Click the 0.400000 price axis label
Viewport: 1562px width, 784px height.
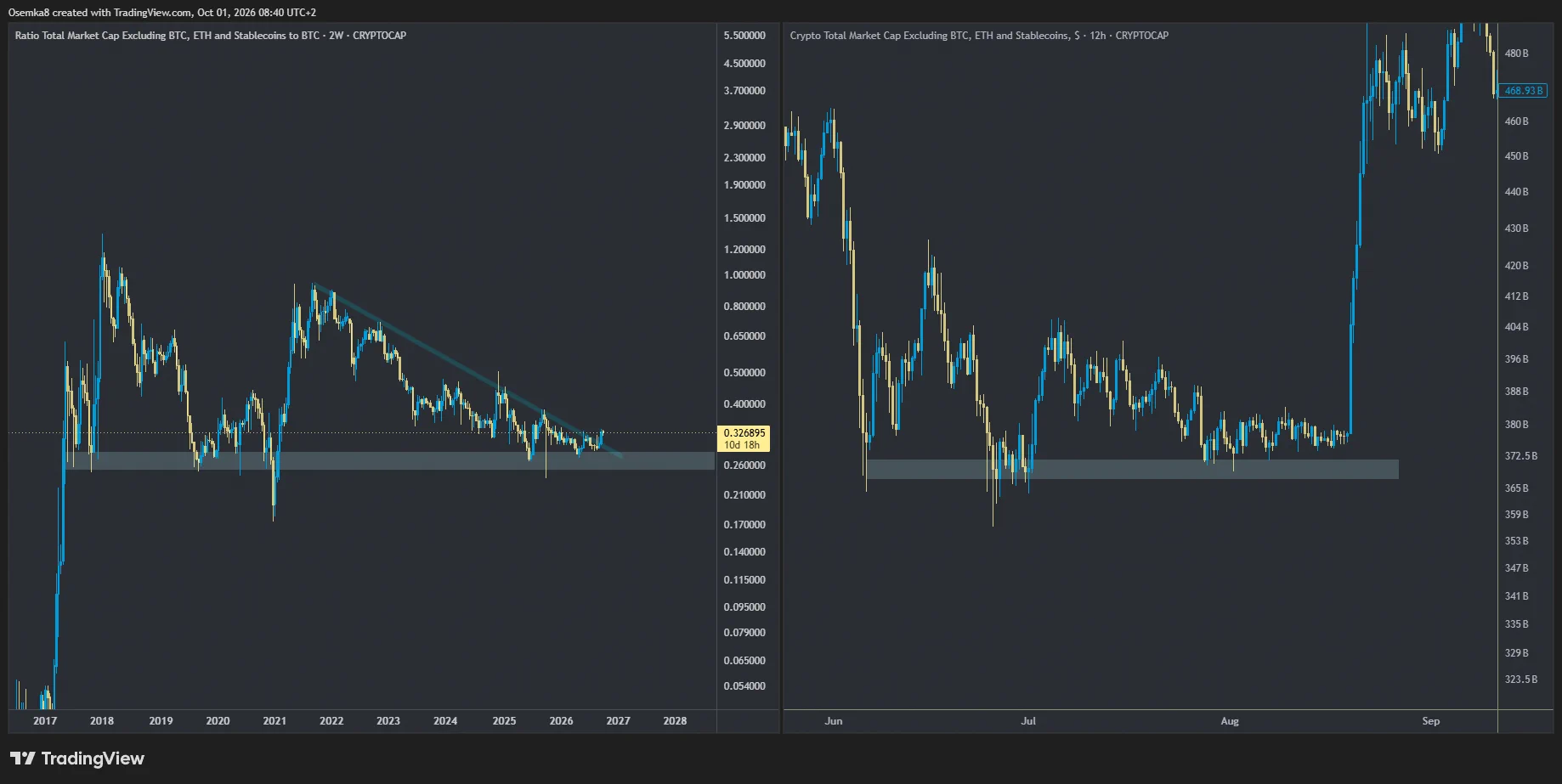coord(744,404)
